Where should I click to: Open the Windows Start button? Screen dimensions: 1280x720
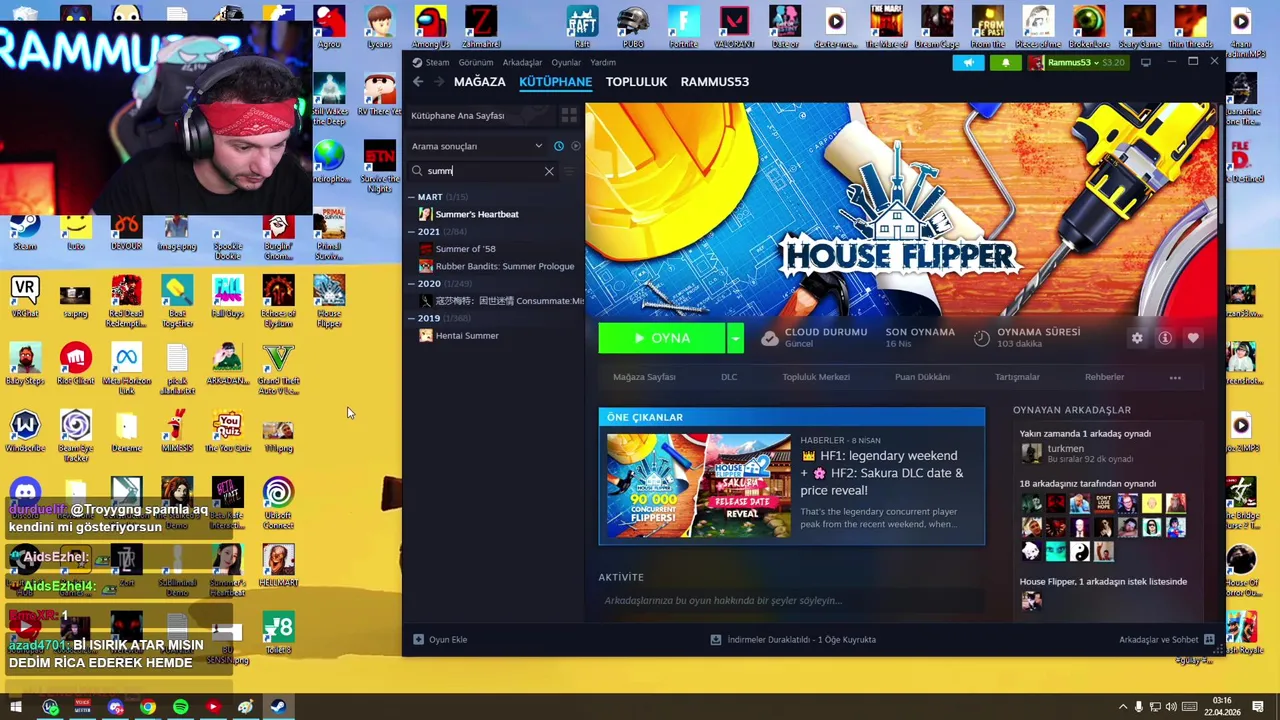tap(16, 707)
